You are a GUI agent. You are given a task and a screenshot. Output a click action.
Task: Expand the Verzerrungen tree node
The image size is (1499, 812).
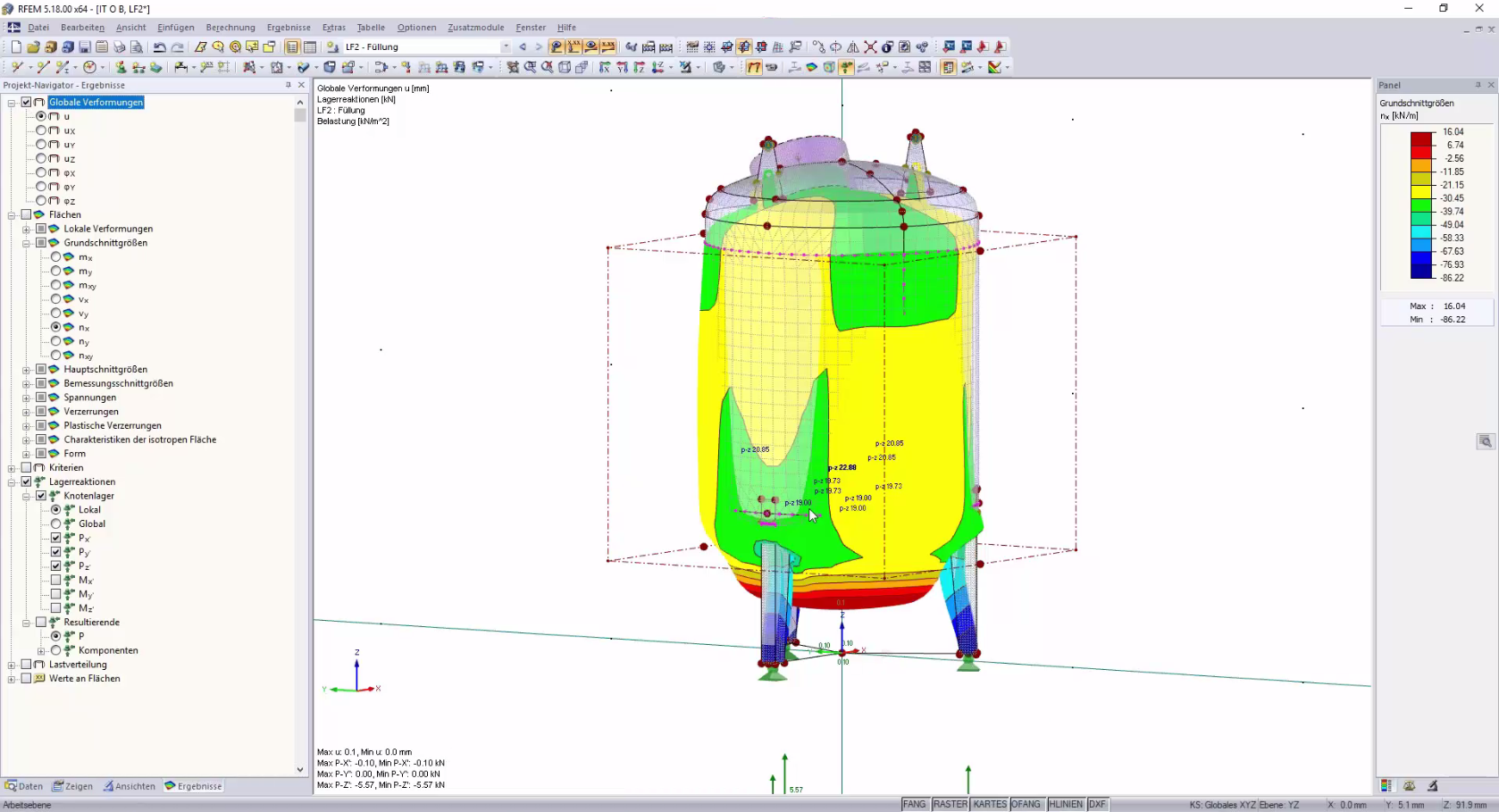[x=26, y=412]
